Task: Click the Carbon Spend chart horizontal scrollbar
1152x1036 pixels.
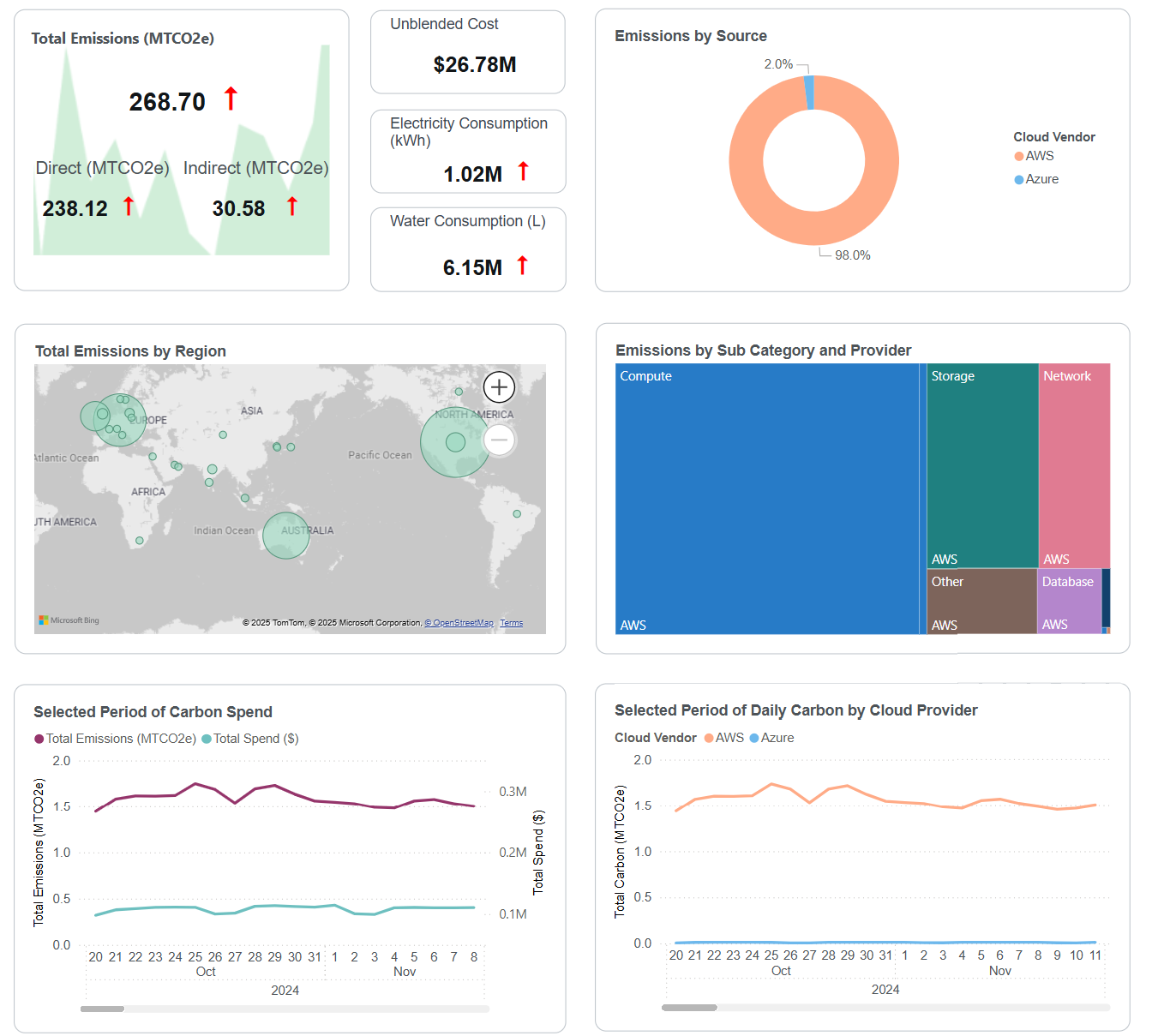Action: click(x=103, y=1009)
